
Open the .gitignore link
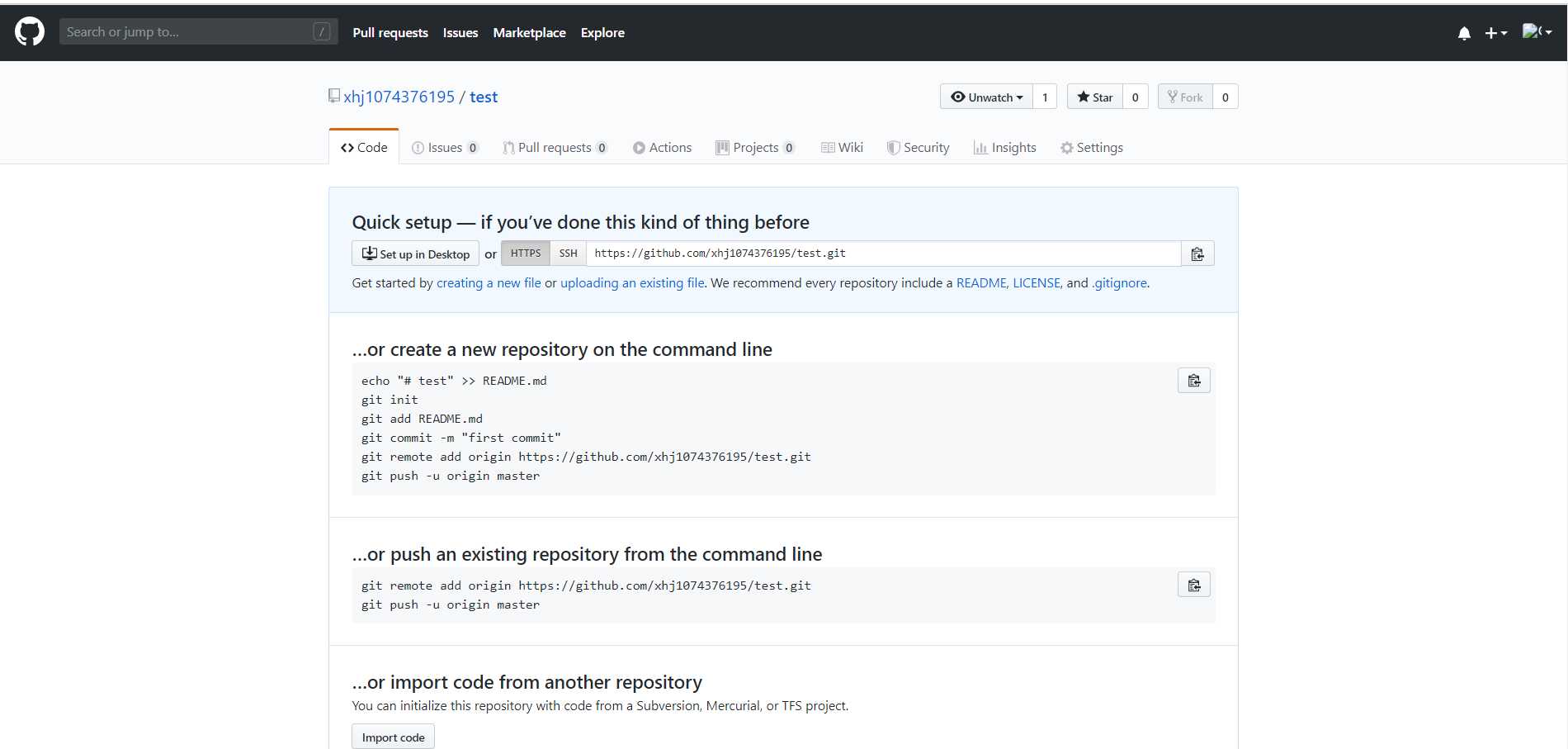tap(1120, 282)
